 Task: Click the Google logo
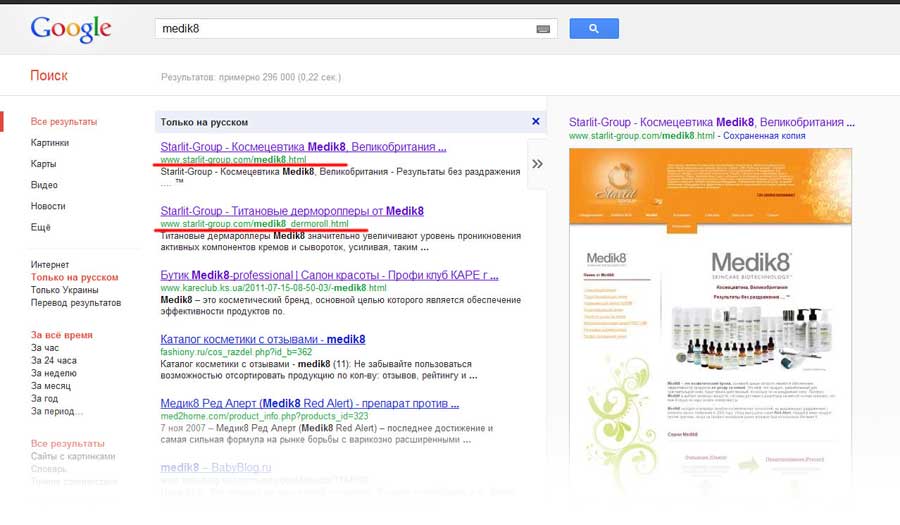(x=71, y=29)
